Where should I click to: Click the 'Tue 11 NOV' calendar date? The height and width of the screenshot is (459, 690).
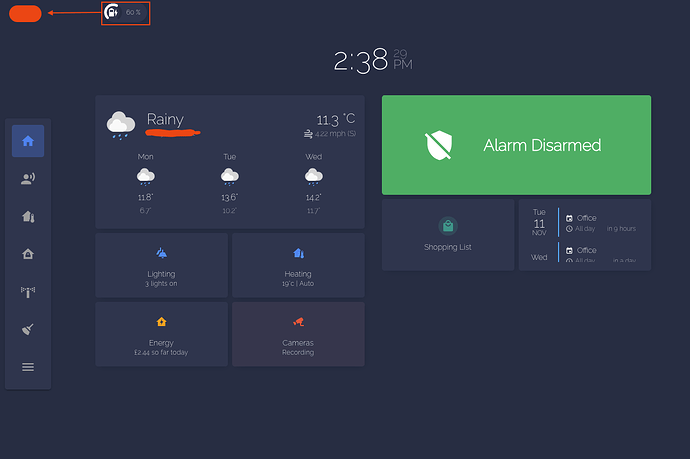[x=539, y=223]
